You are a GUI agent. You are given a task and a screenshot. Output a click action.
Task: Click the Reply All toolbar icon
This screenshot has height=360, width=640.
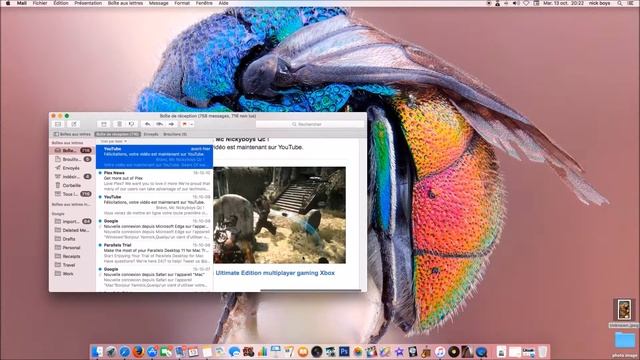click(159, 124)
